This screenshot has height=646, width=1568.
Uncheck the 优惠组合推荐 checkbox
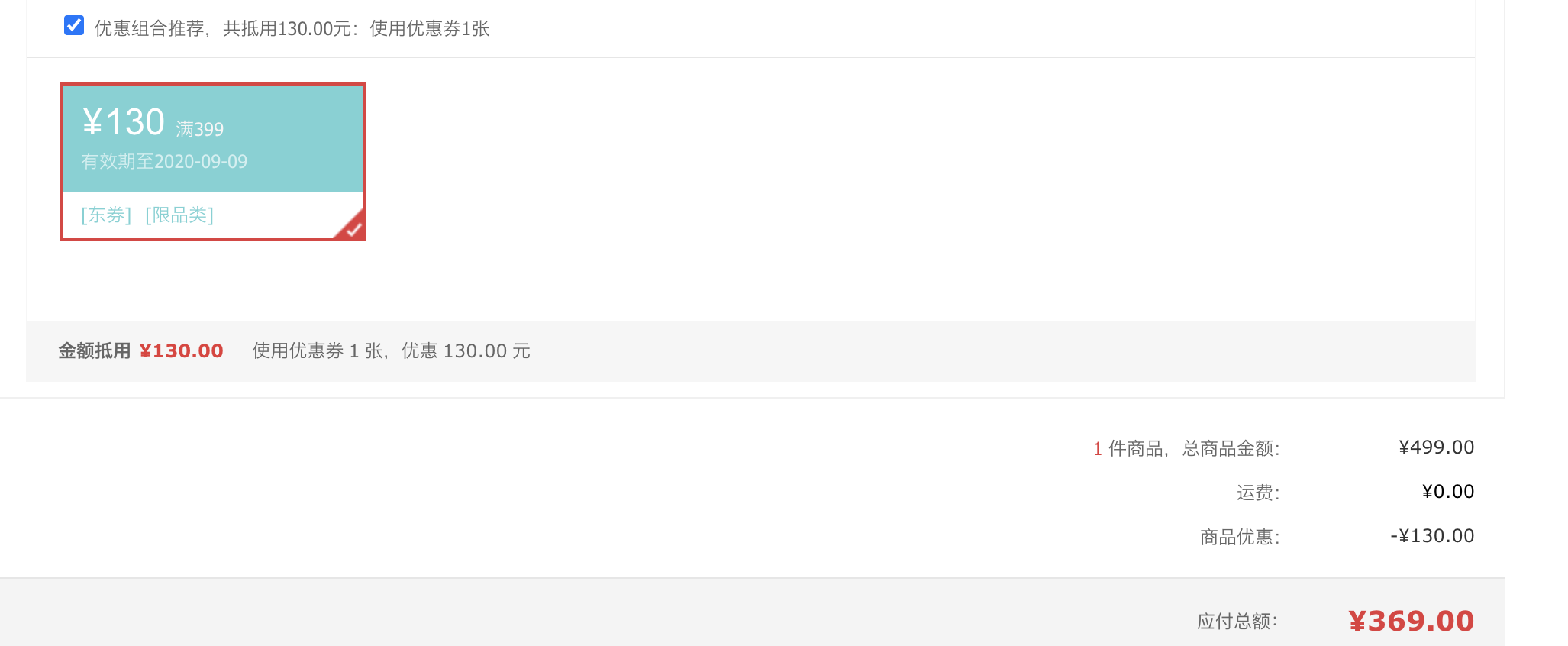74,26
